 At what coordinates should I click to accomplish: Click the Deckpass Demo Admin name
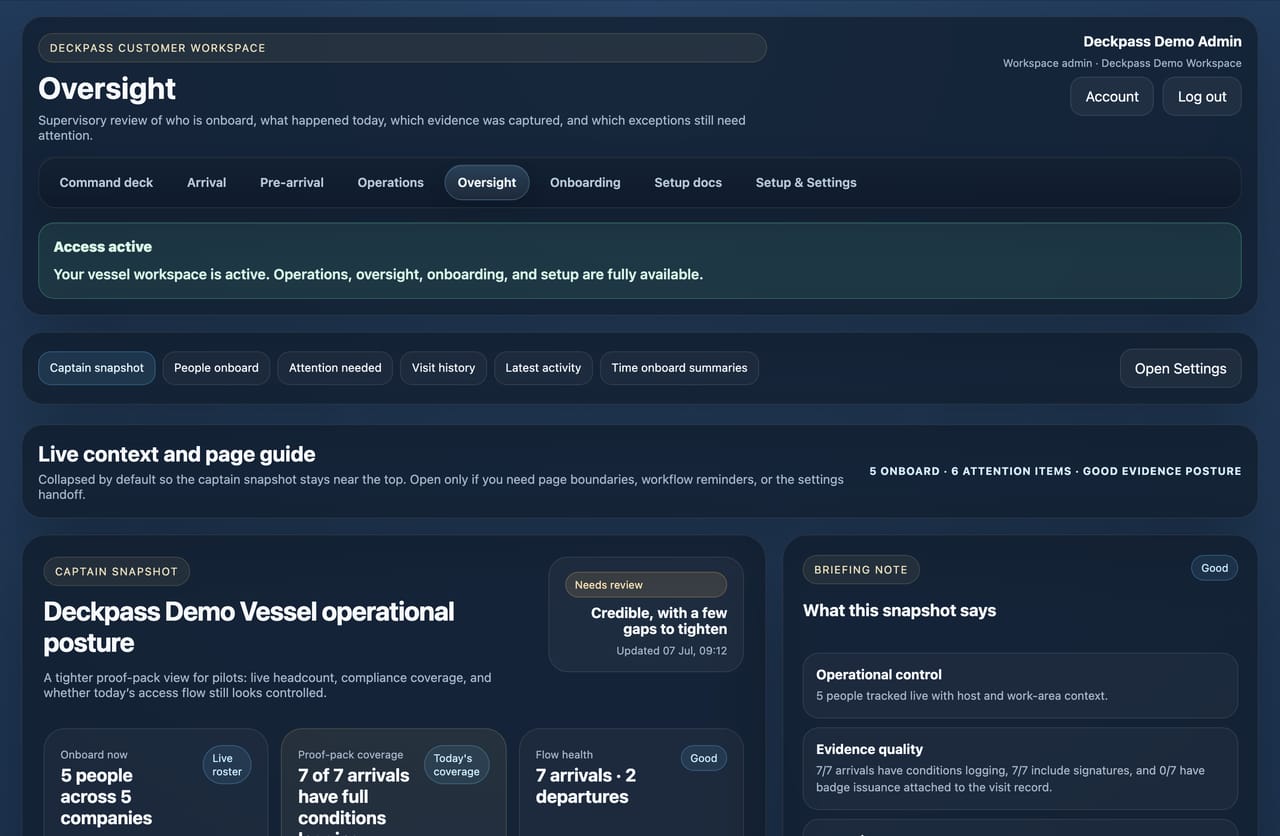click(1162, 42)
